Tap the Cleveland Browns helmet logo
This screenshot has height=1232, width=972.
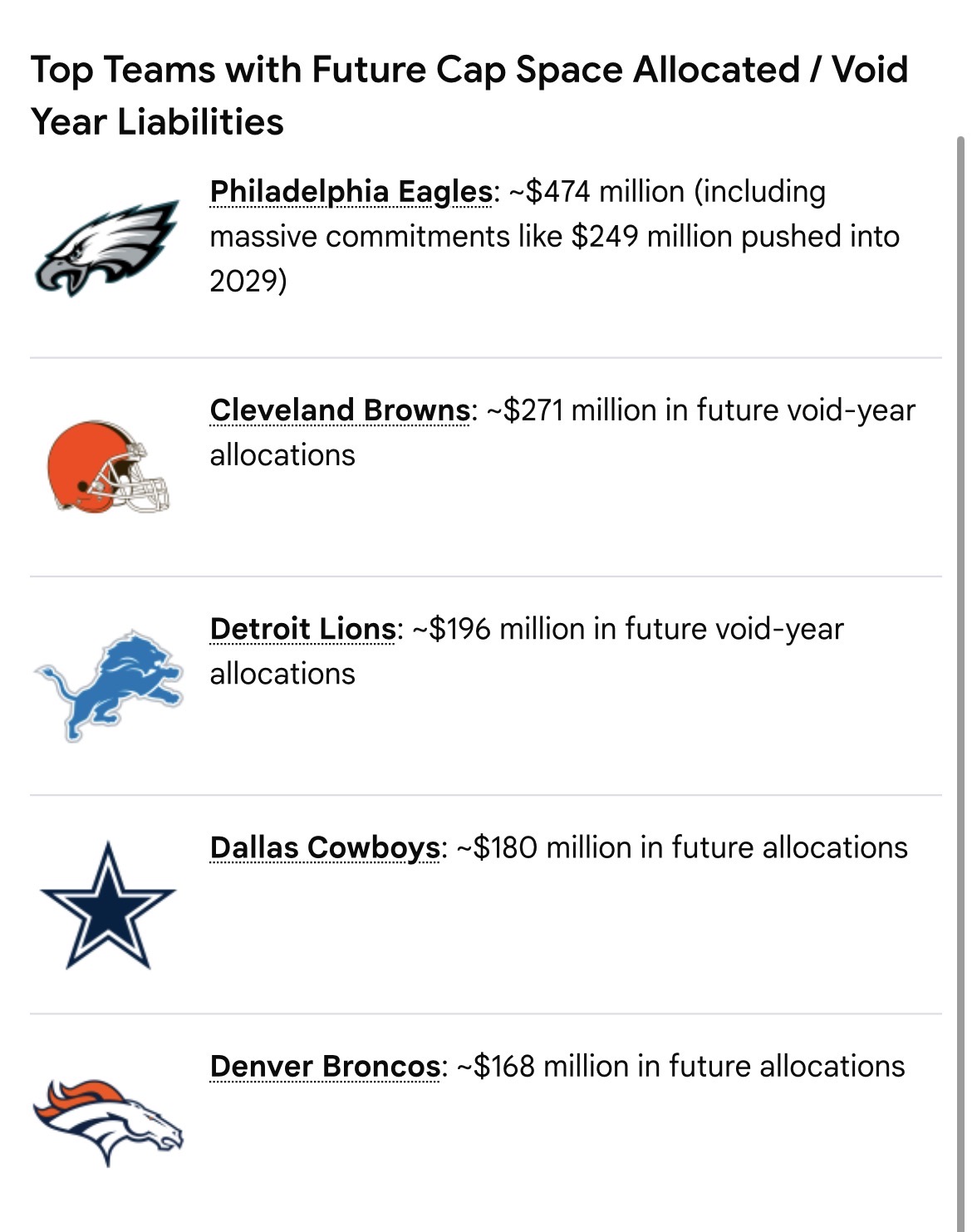click(108, 466)
